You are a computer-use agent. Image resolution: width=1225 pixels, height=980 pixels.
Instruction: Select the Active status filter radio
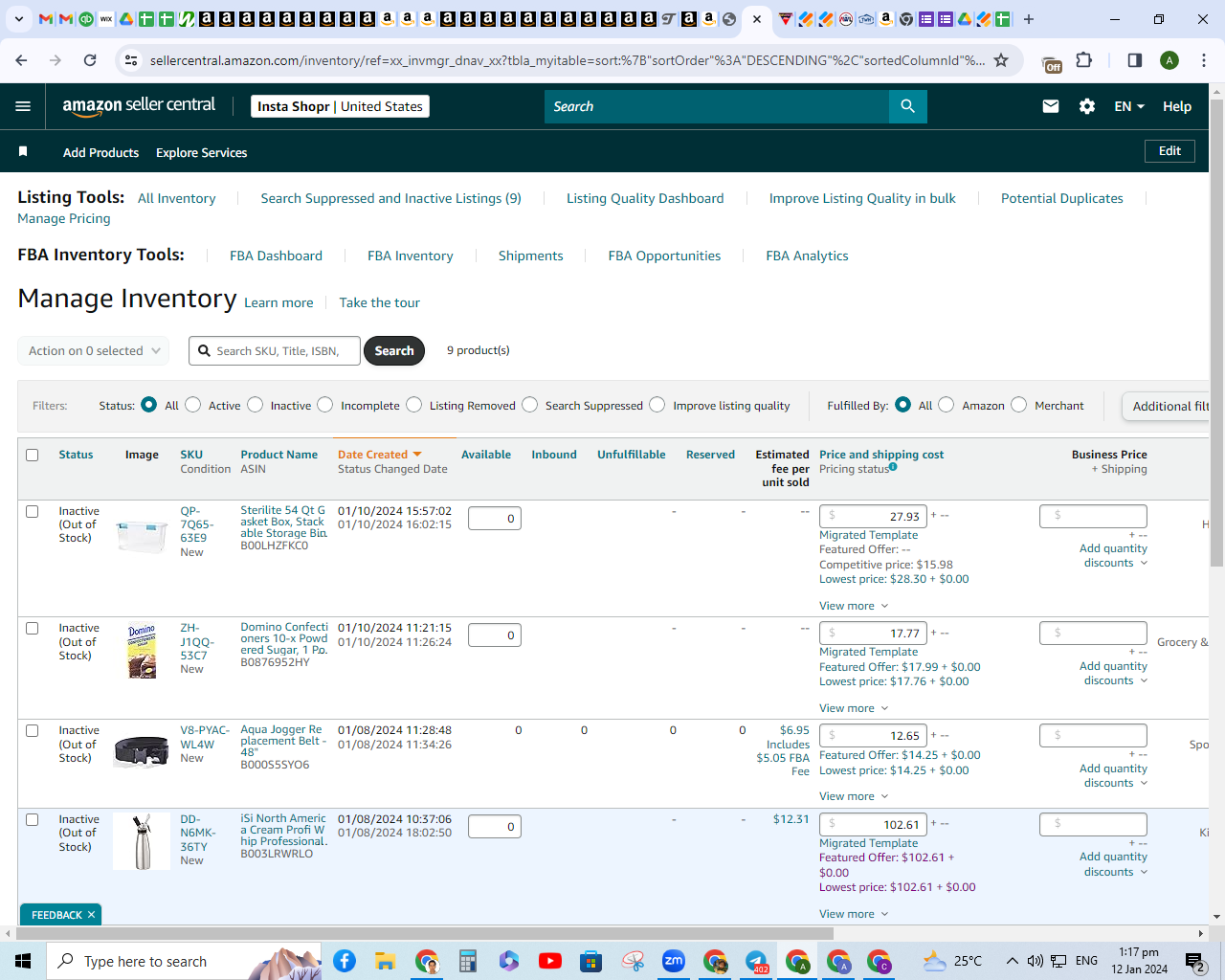(193, 405)
